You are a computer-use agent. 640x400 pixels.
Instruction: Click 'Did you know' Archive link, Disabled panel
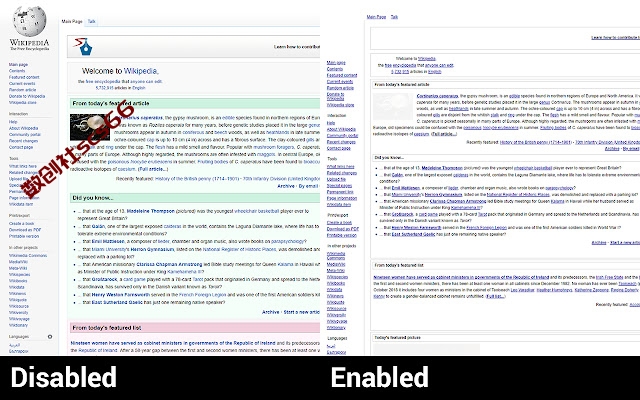coord(271,312)
